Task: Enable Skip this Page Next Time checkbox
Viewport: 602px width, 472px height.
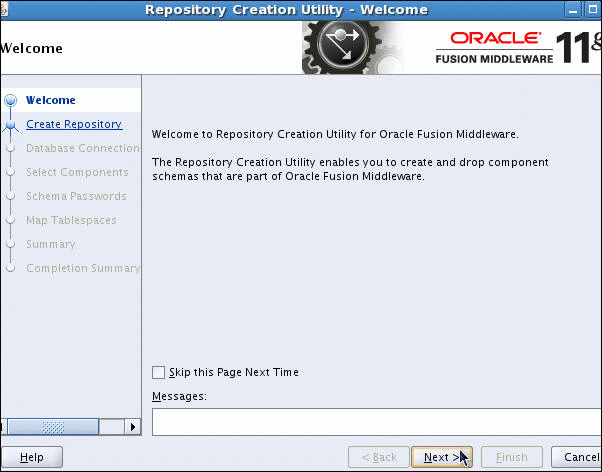Action: [158, 372]
